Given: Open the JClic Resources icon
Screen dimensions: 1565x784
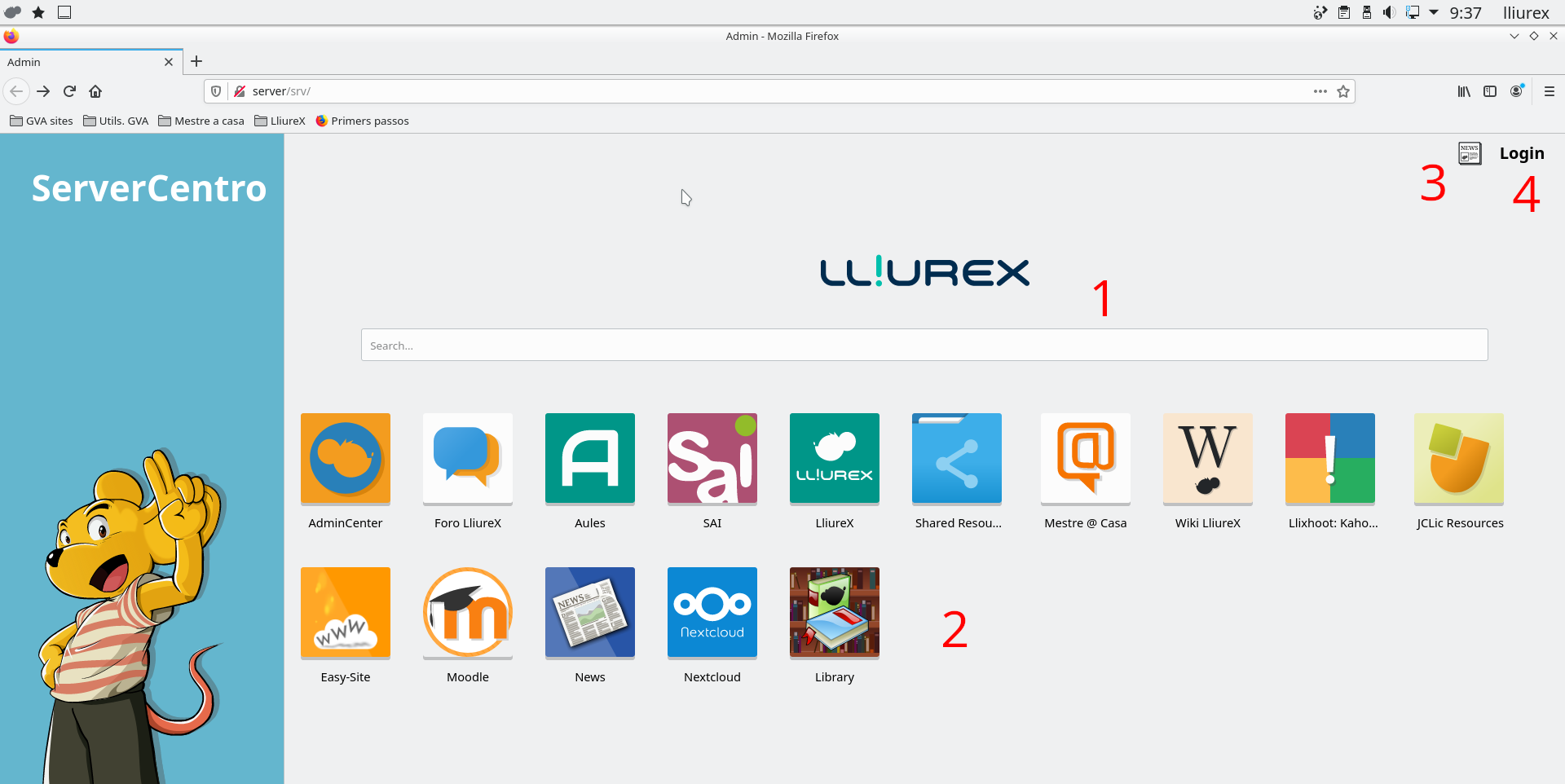Looking at the screenshot, I should (1458, 458).
